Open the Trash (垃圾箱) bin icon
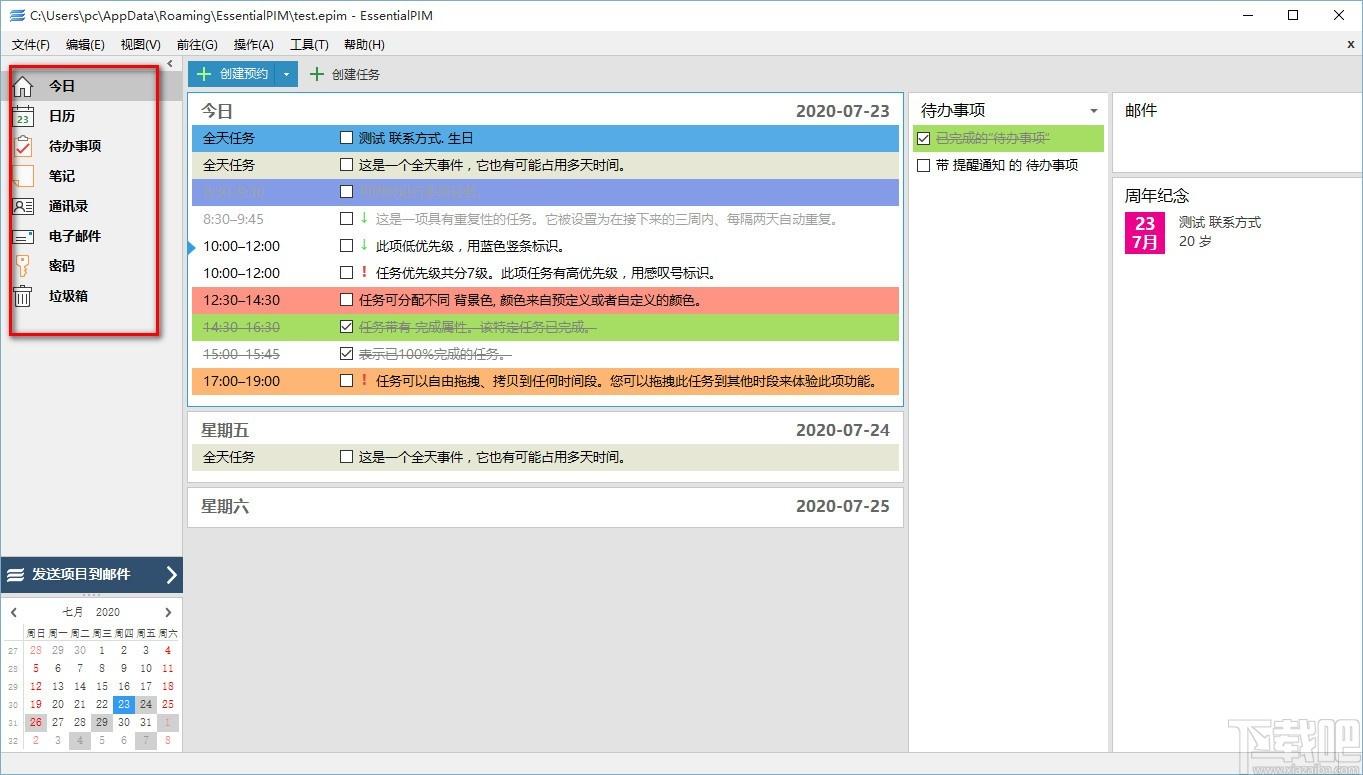 pos(23,296)
